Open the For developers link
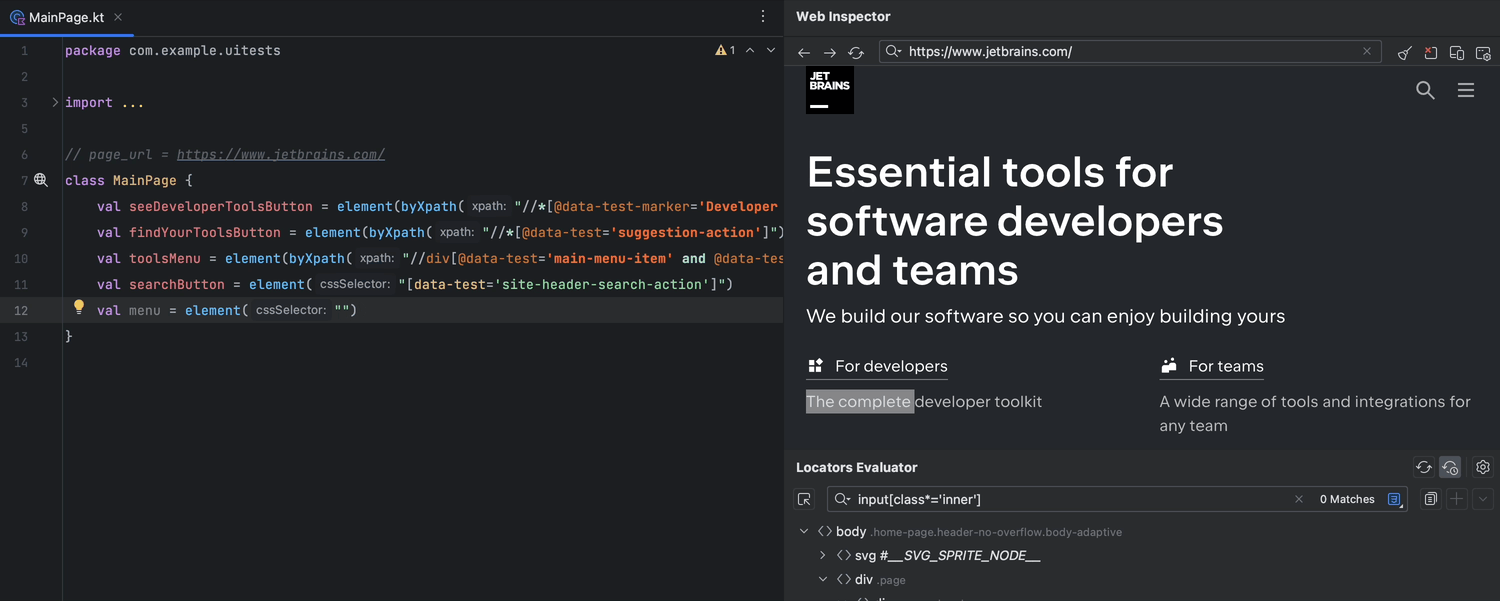This screenshot has width=1500, height=601. pos(890,366)
